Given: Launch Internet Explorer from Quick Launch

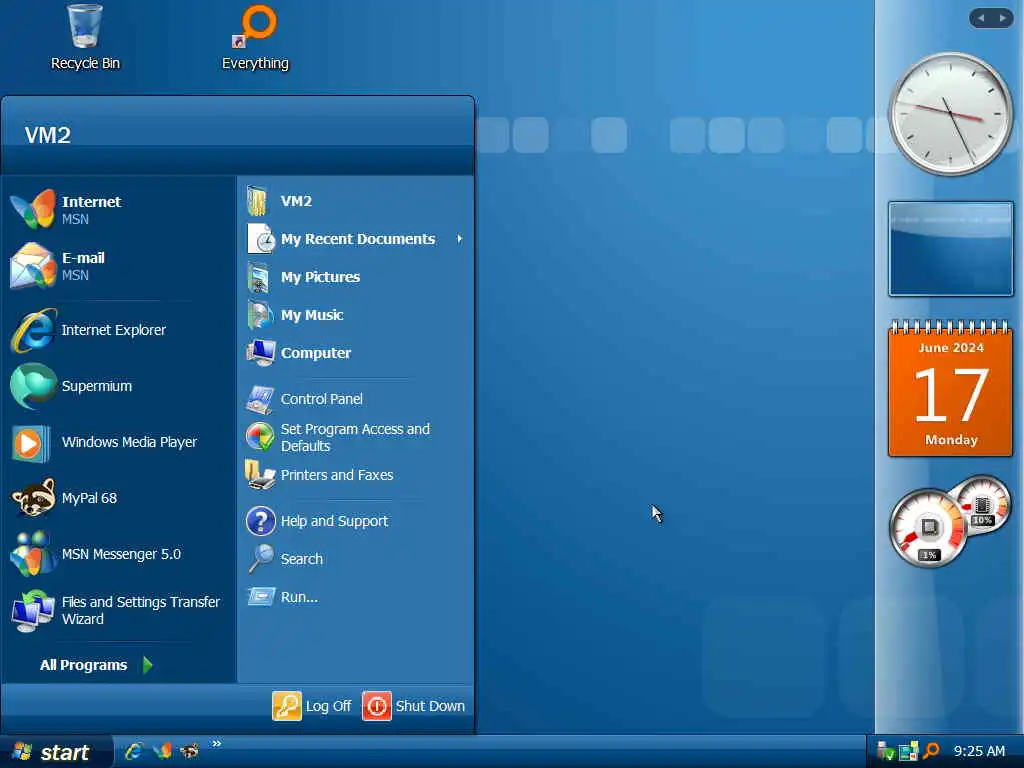Looking at the screenshot, I should 134,751.
